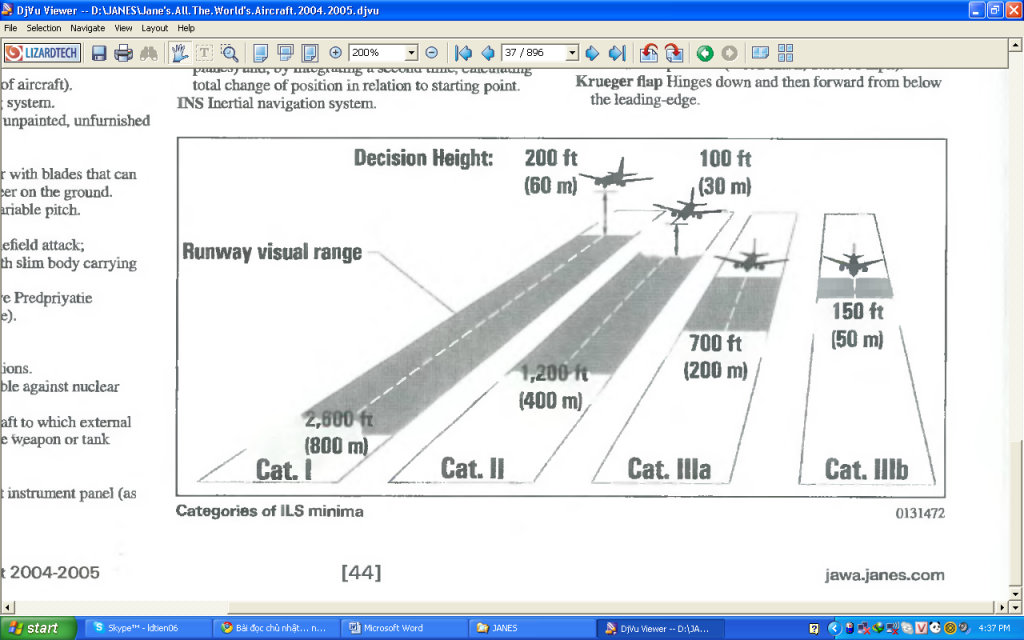Click the zoom in plus button
The image size is (1024, 640).
[335, 53]
